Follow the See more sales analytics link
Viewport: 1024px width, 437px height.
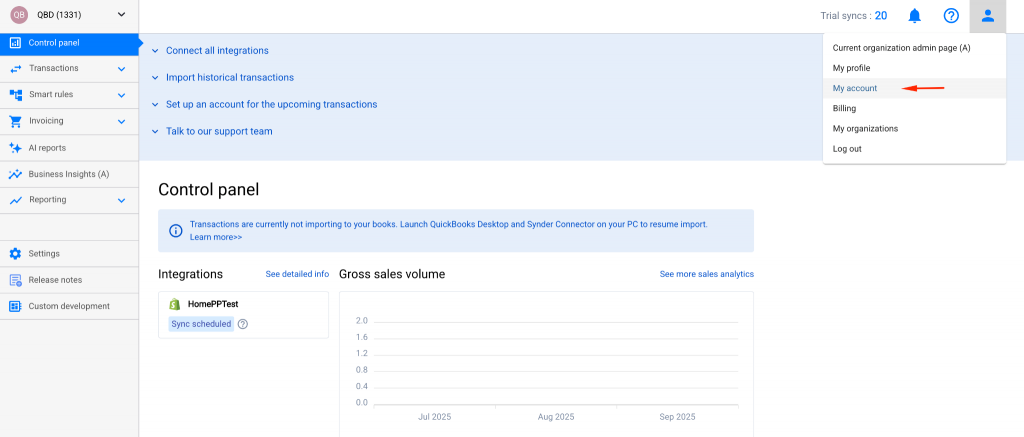[707, 274]
